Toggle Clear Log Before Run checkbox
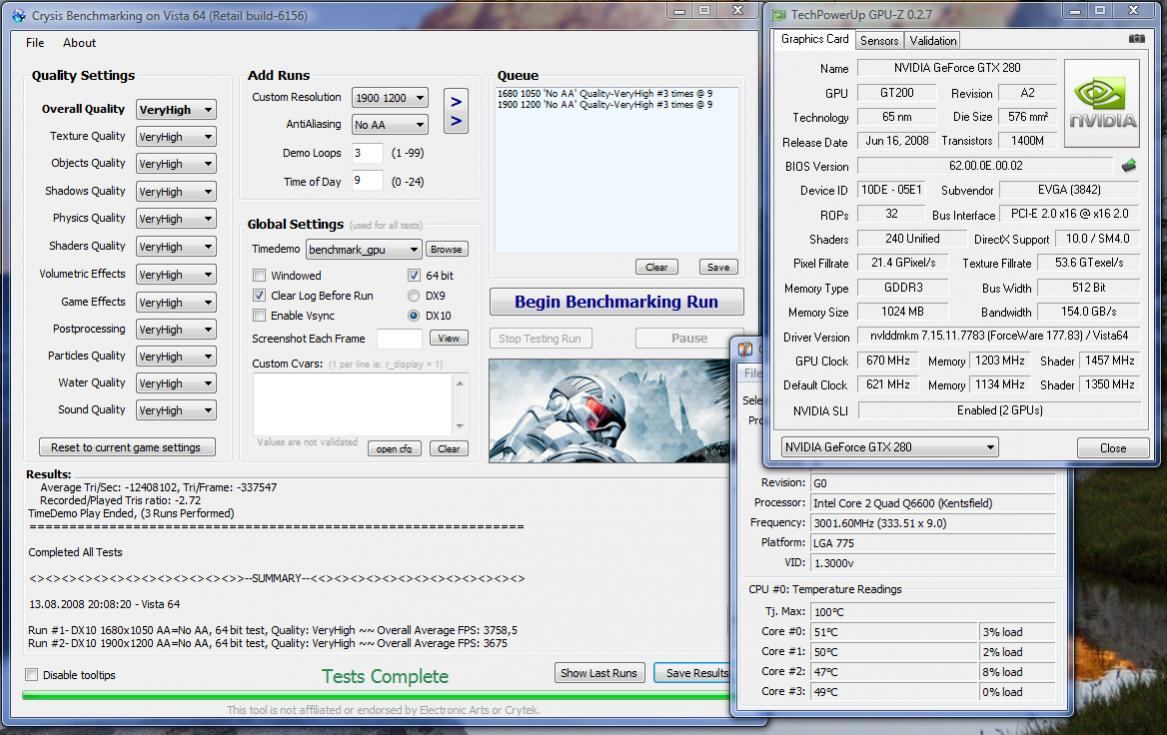Screen dimensions: 1167x735 click(x=259, y=295)
